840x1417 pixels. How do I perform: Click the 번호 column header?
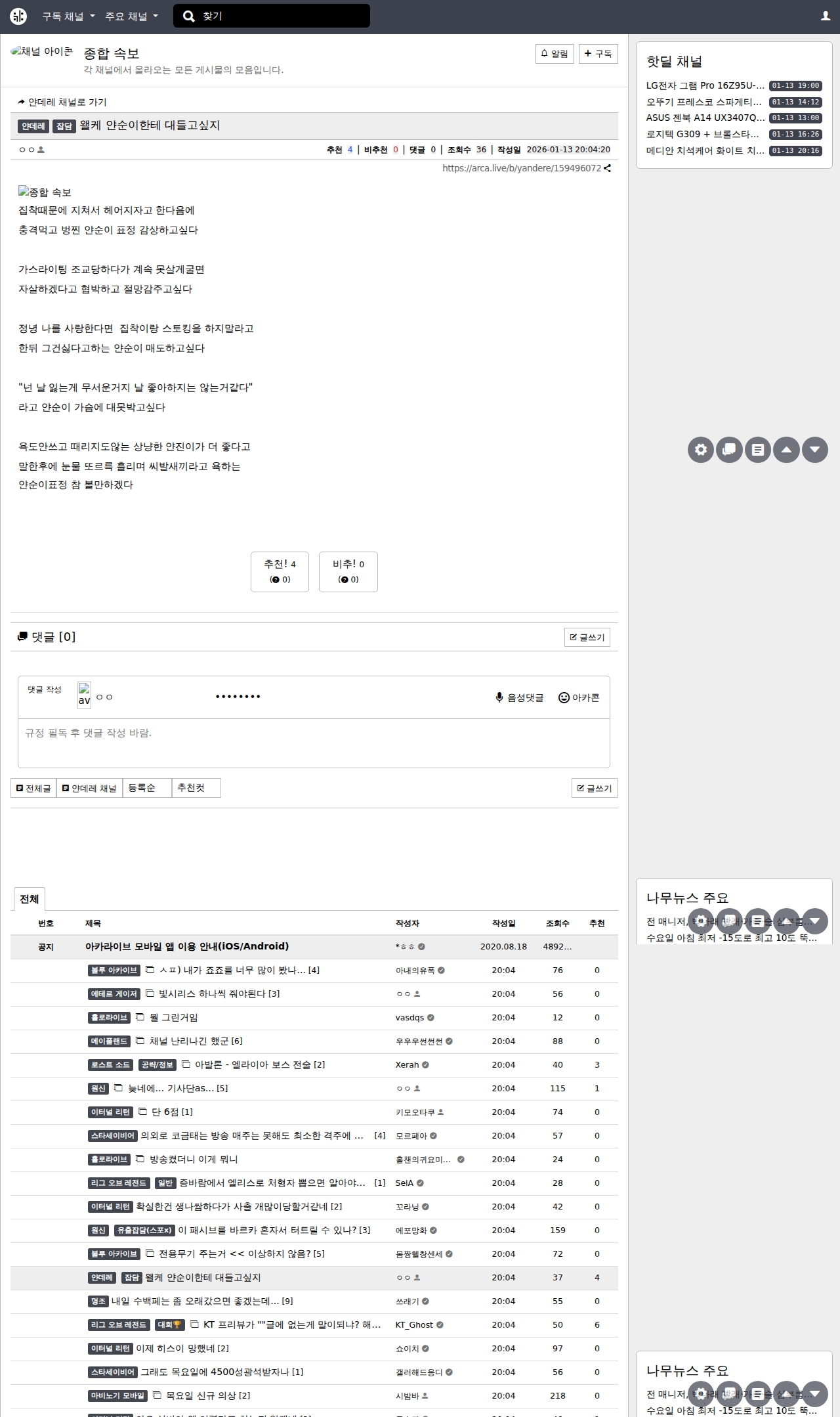point(46,923)
